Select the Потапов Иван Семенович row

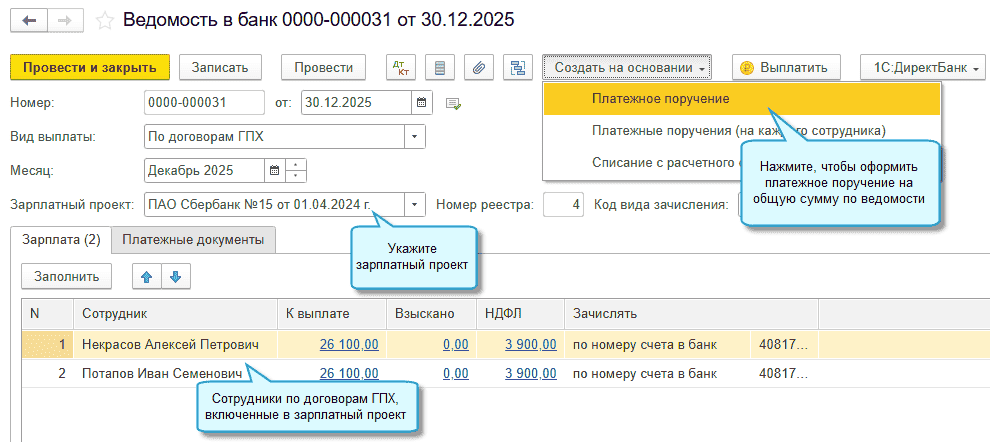(x=162, y=373)
